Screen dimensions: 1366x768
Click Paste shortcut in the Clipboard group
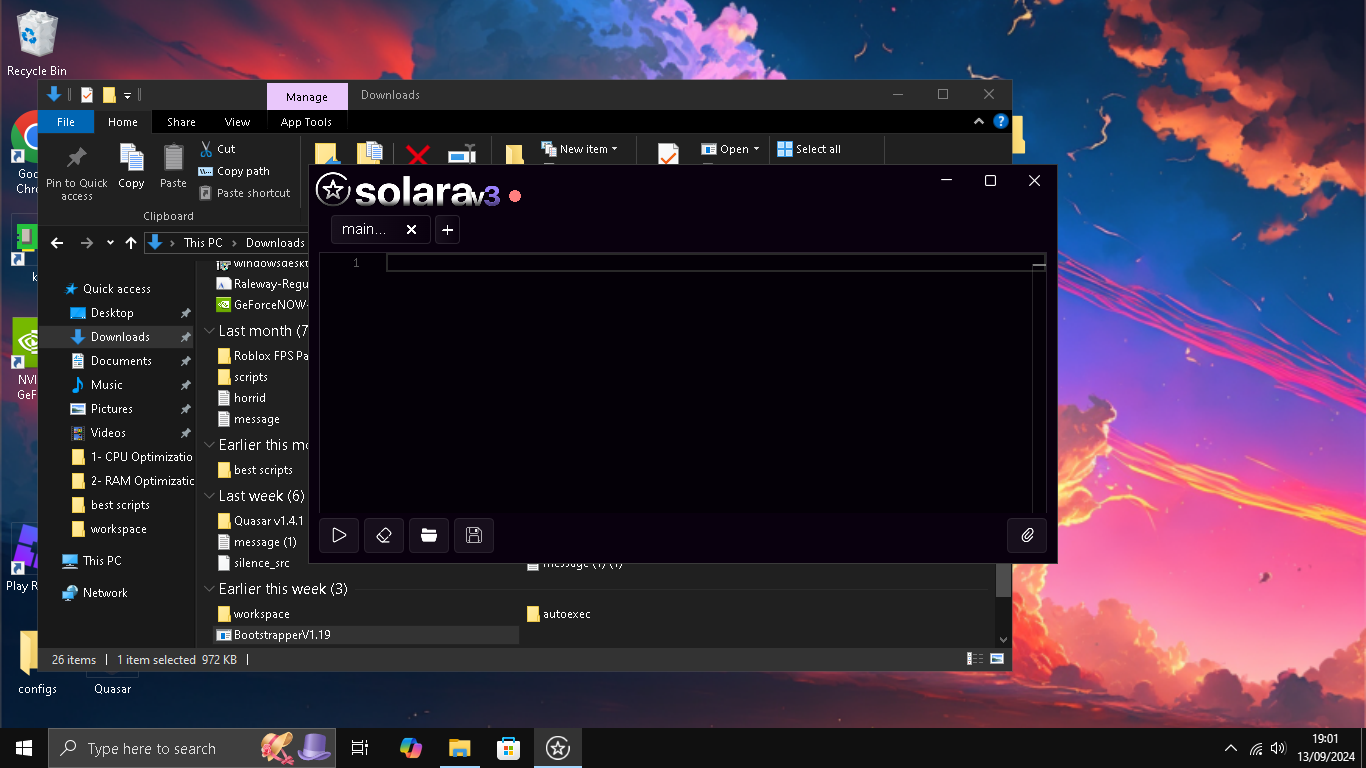click(x=245, y=193)
